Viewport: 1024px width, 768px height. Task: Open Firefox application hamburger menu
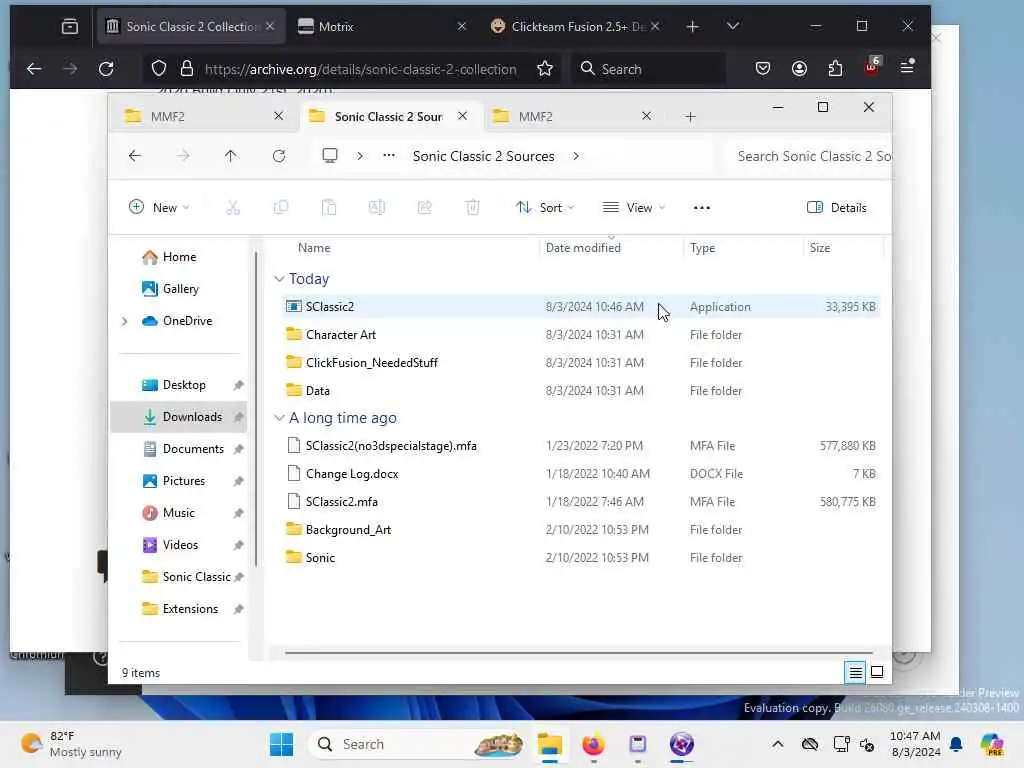(x=907, y=67)
